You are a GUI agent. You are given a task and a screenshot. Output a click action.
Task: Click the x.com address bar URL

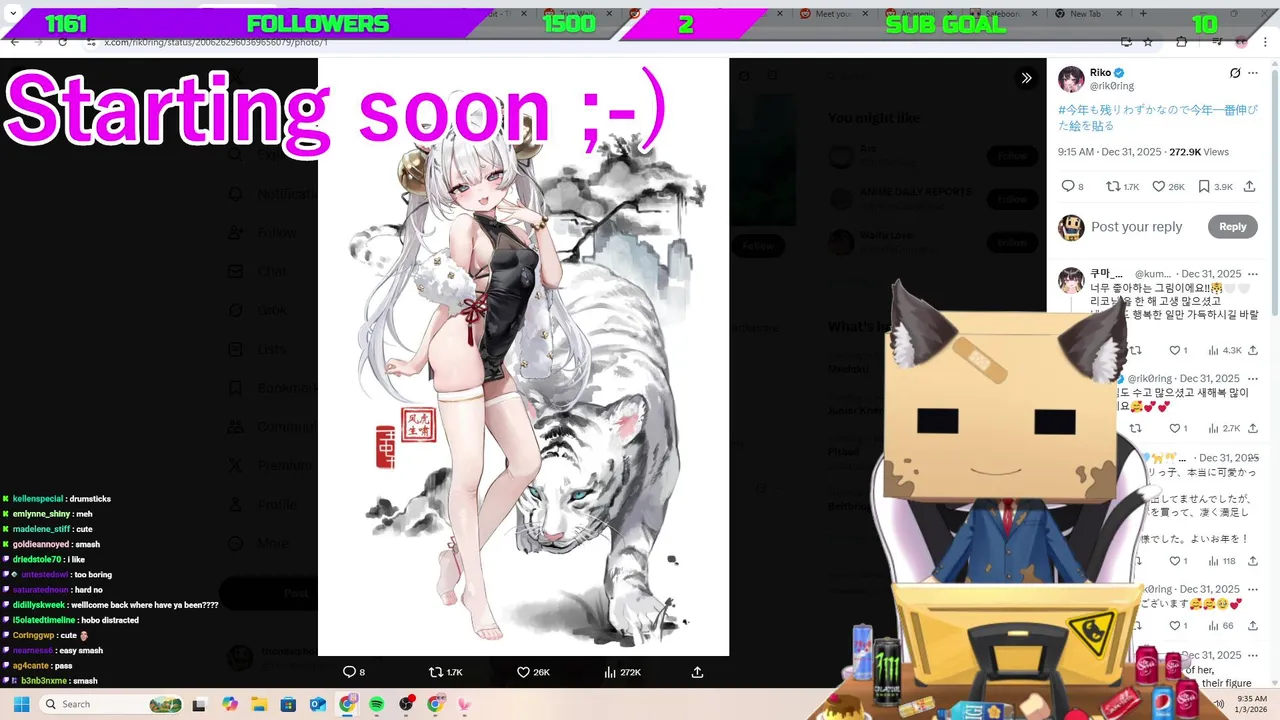[215, 42]
